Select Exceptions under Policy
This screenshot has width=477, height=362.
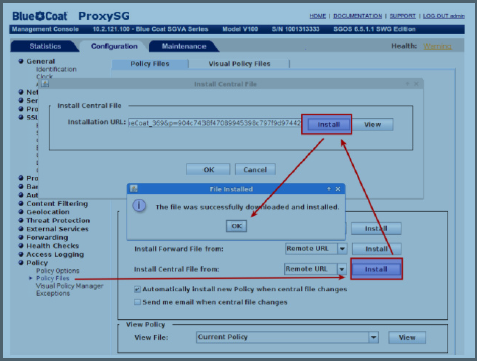click(53, 293)
